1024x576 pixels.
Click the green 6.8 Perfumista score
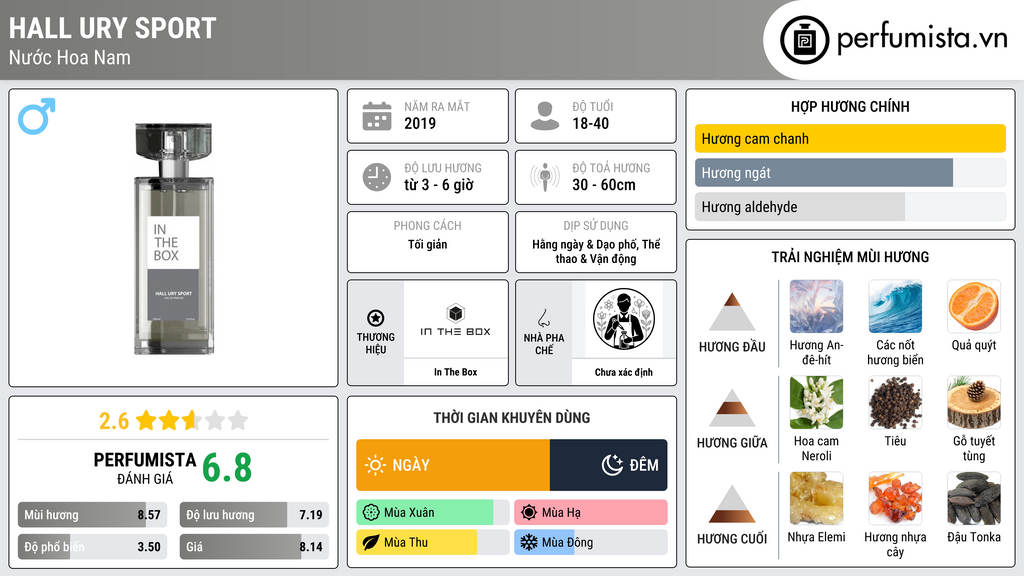click(x=227, y=468)
